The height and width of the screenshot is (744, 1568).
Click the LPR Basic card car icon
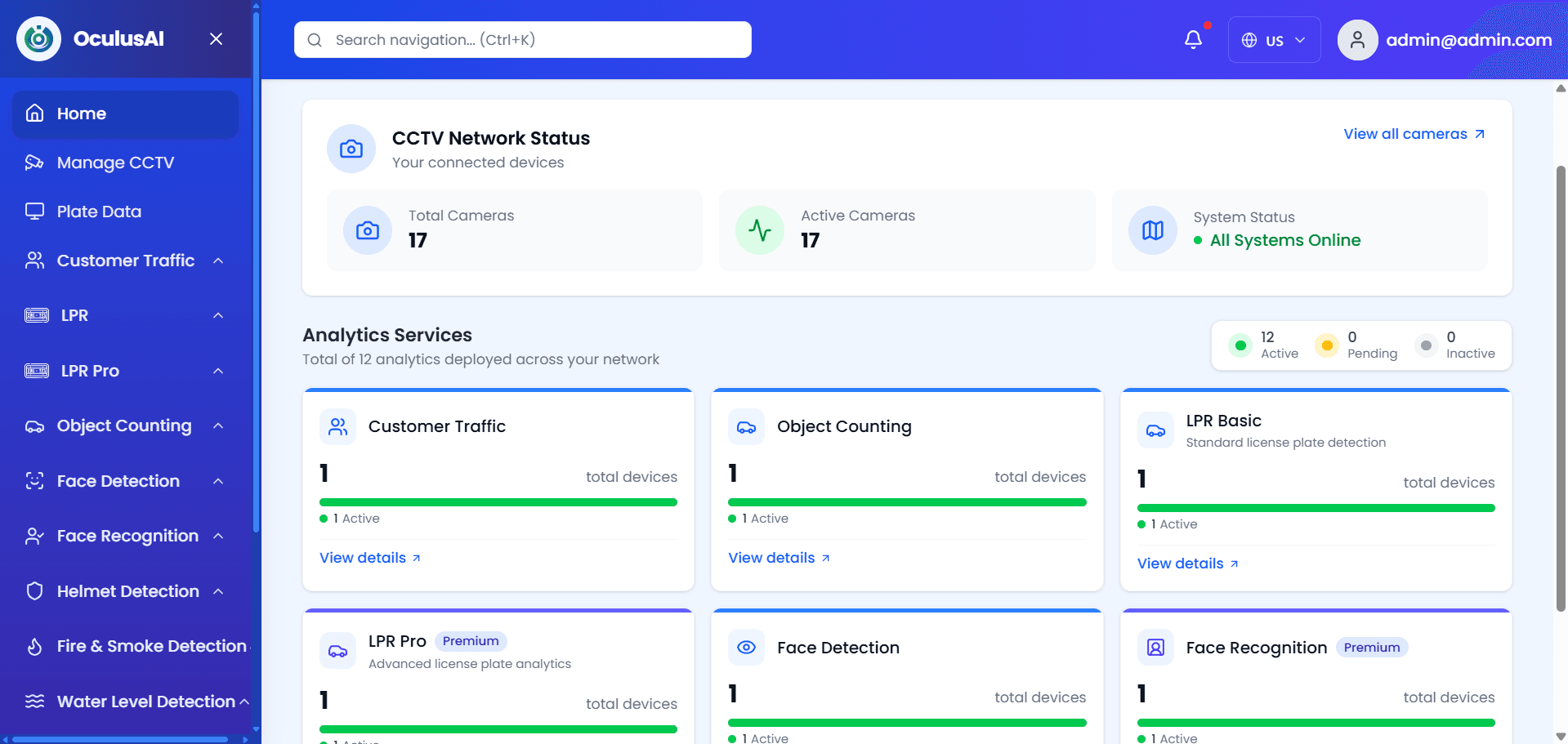[1155, 430]
